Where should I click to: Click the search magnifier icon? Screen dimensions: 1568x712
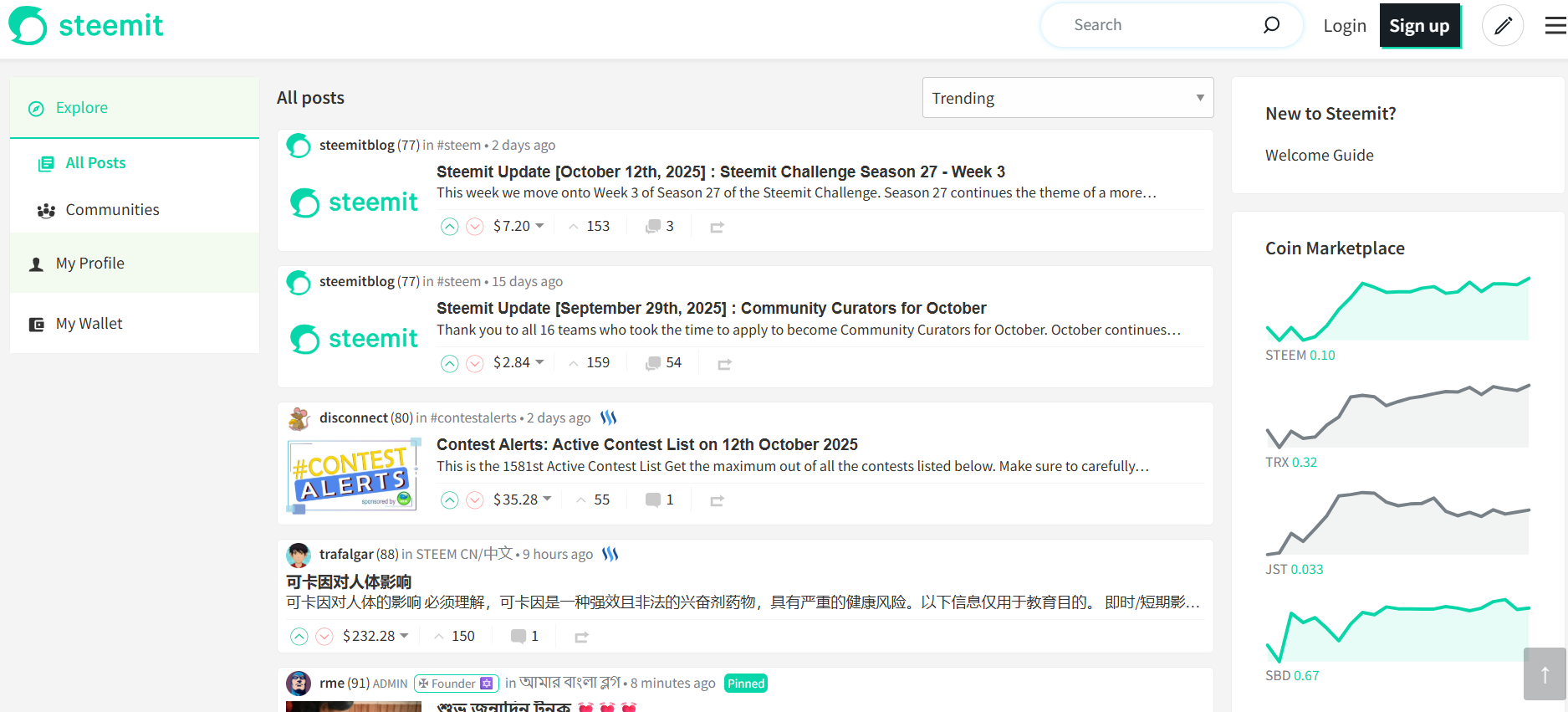1271,25
